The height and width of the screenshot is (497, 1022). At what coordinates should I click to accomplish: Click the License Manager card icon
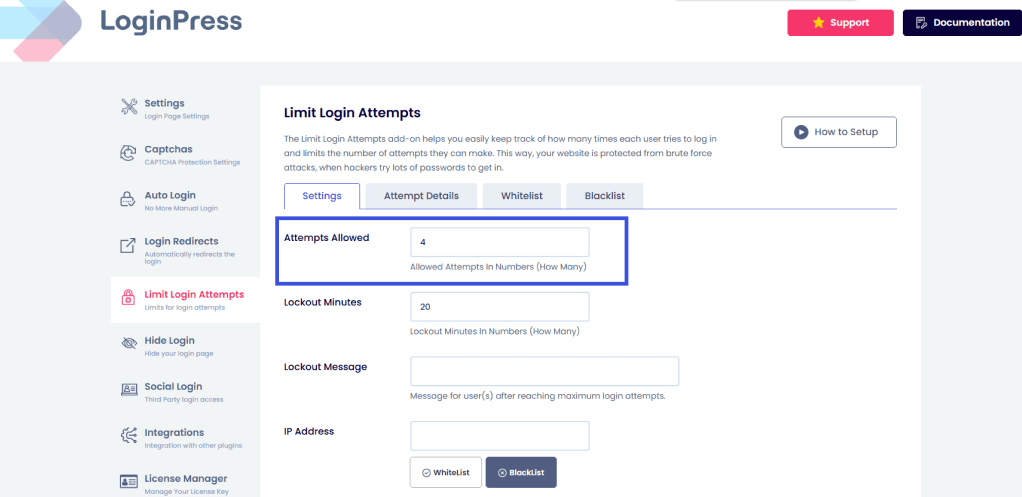point(128,481)
